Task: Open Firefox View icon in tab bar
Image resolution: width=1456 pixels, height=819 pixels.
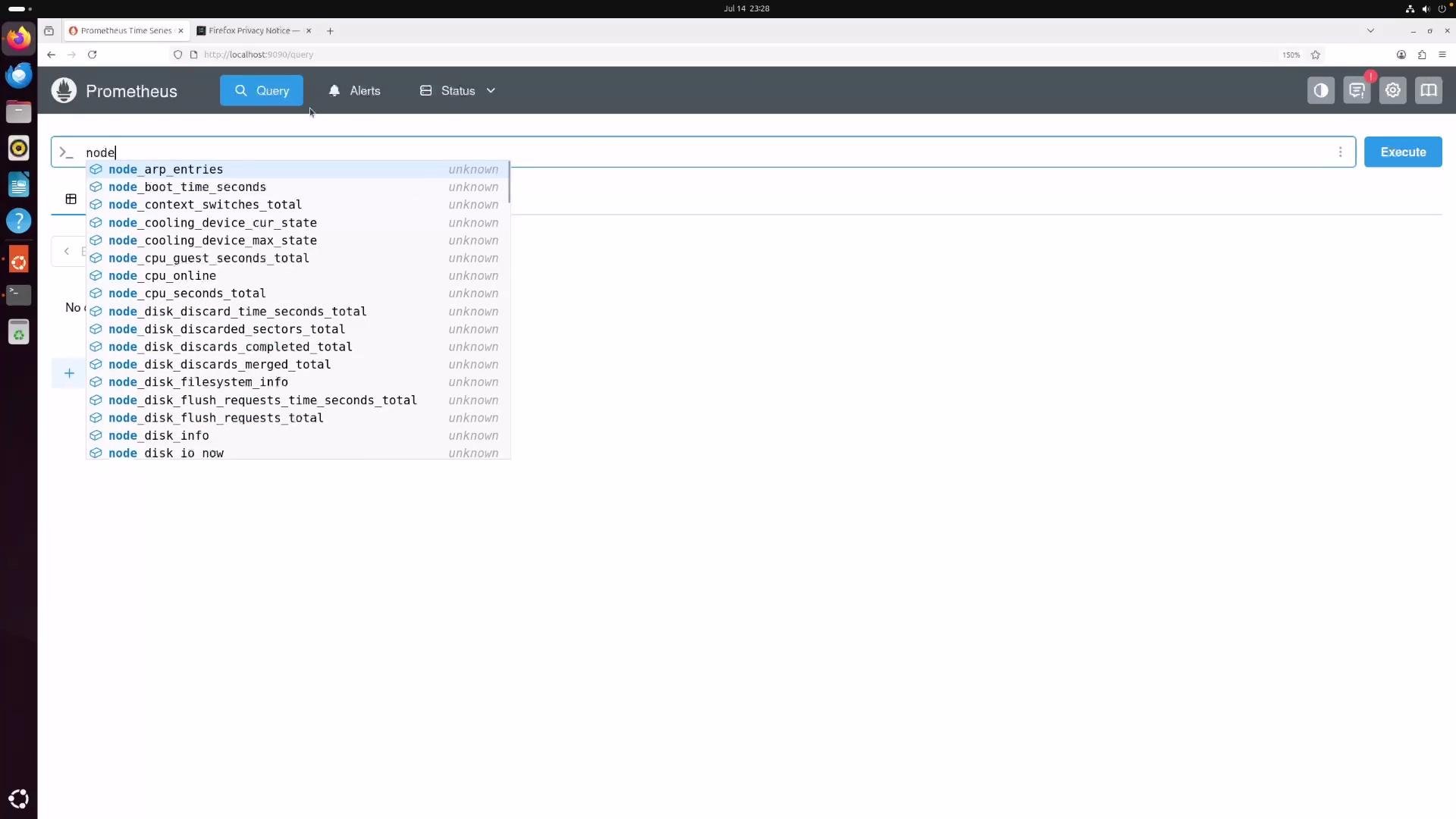Action: click(49, 31)
